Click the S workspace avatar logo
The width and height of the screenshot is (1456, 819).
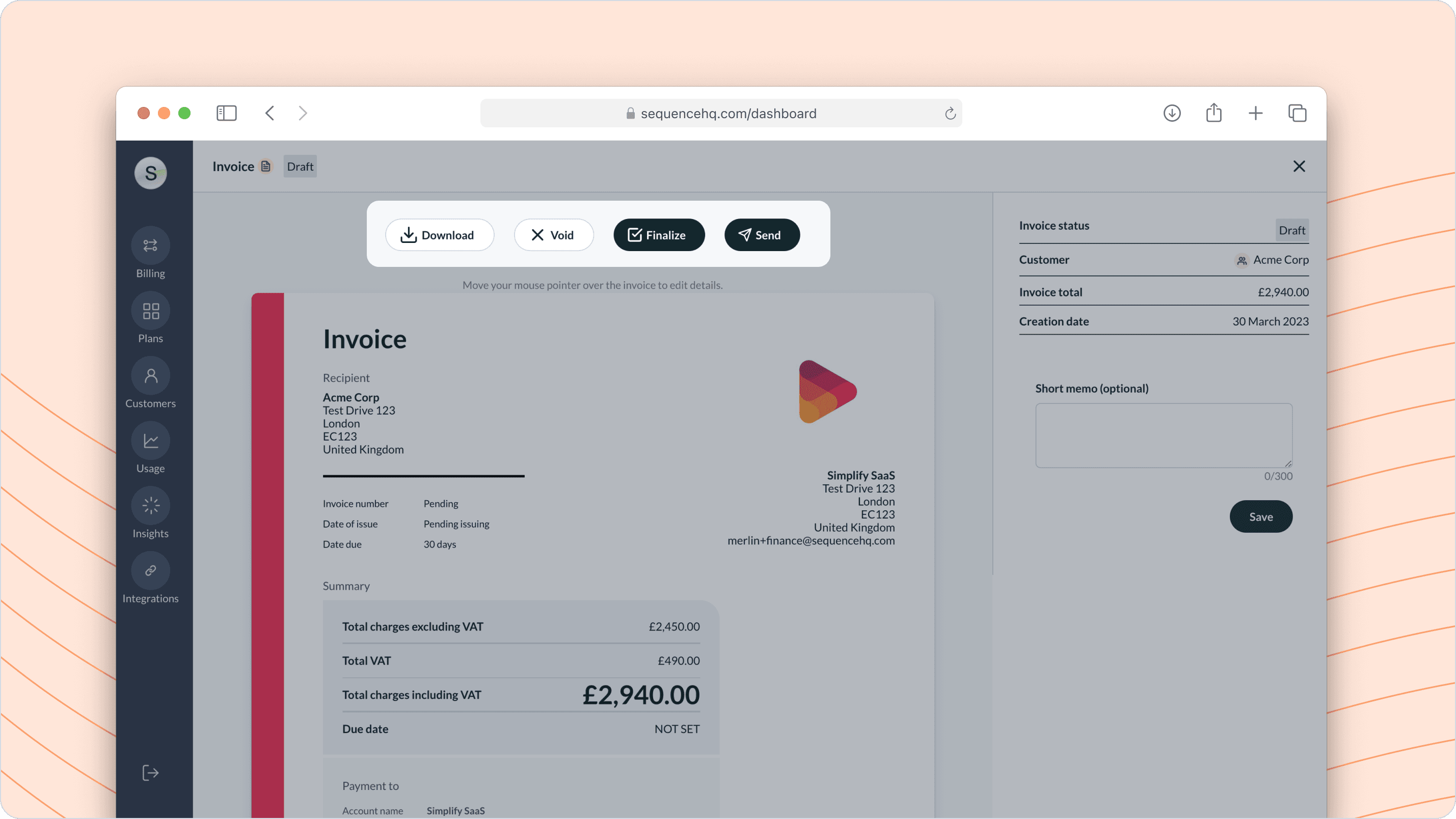tap(150, 173)
